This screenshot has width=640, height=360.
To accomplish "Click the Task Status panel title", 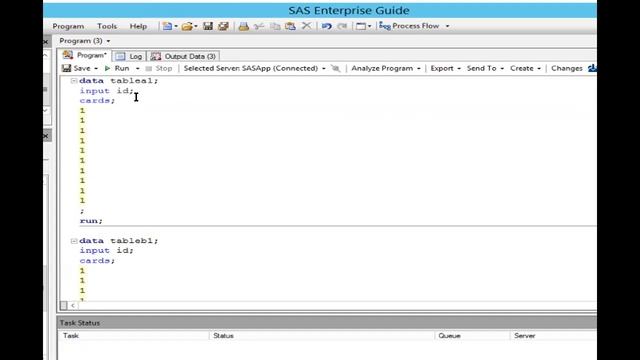I will click(80, 323).
